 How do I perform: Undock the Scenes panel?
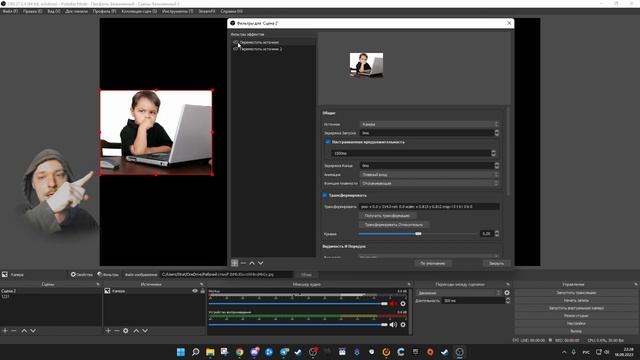pyautogui.click(x=98, y=284)
